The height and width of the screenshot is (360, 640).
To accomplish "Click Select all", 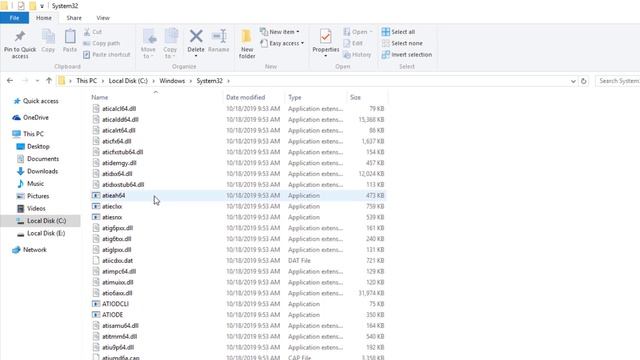I will tap(398, 32).
